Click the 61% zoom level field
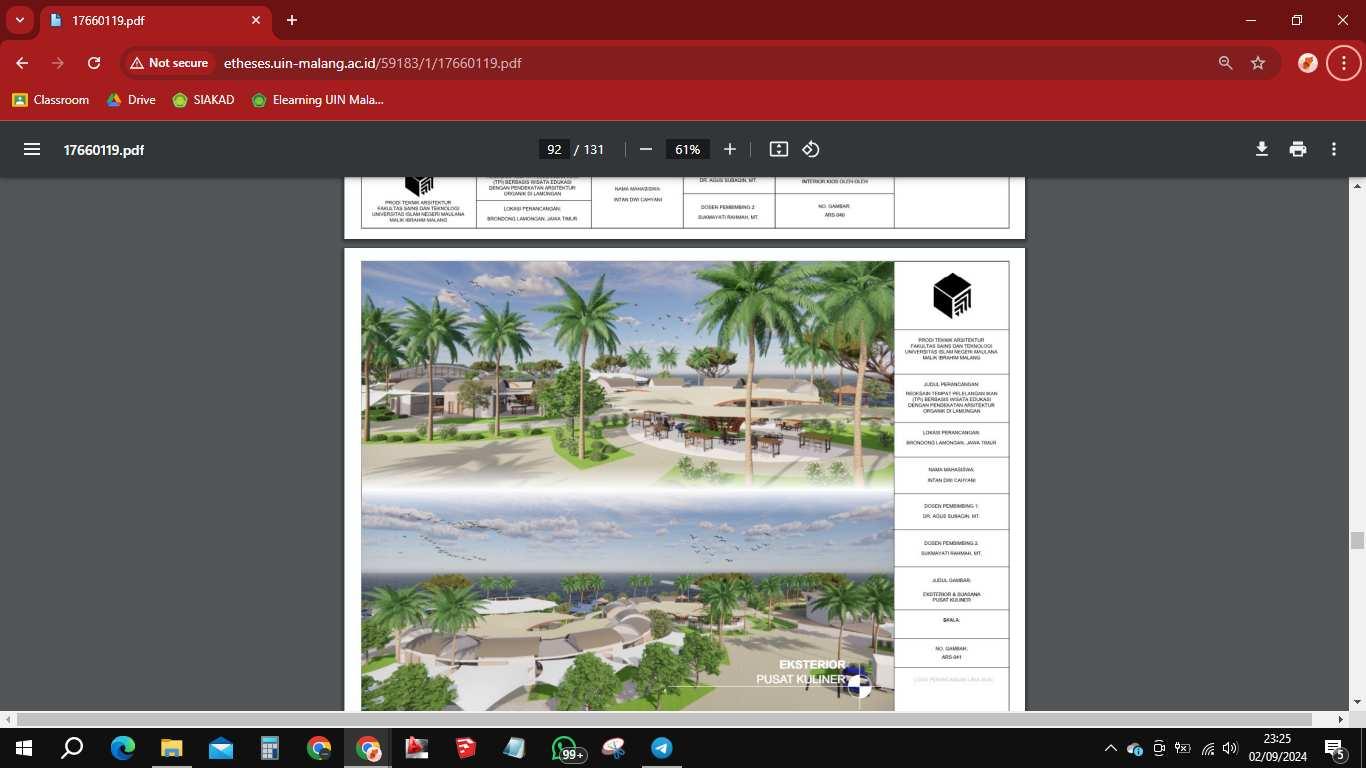The image size is (1366, 768). pos(687,149)
